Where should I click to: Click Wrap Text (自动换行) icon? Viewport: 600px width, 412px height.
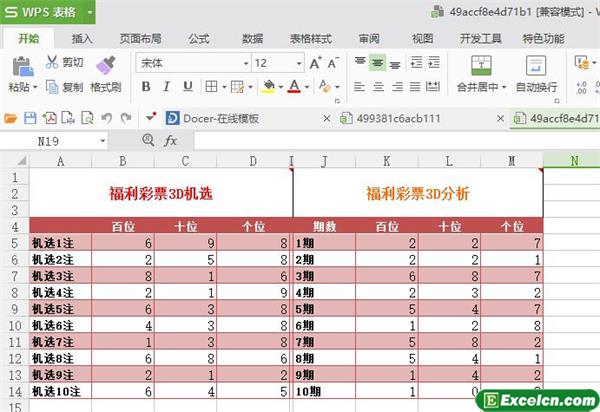point(536,65)
